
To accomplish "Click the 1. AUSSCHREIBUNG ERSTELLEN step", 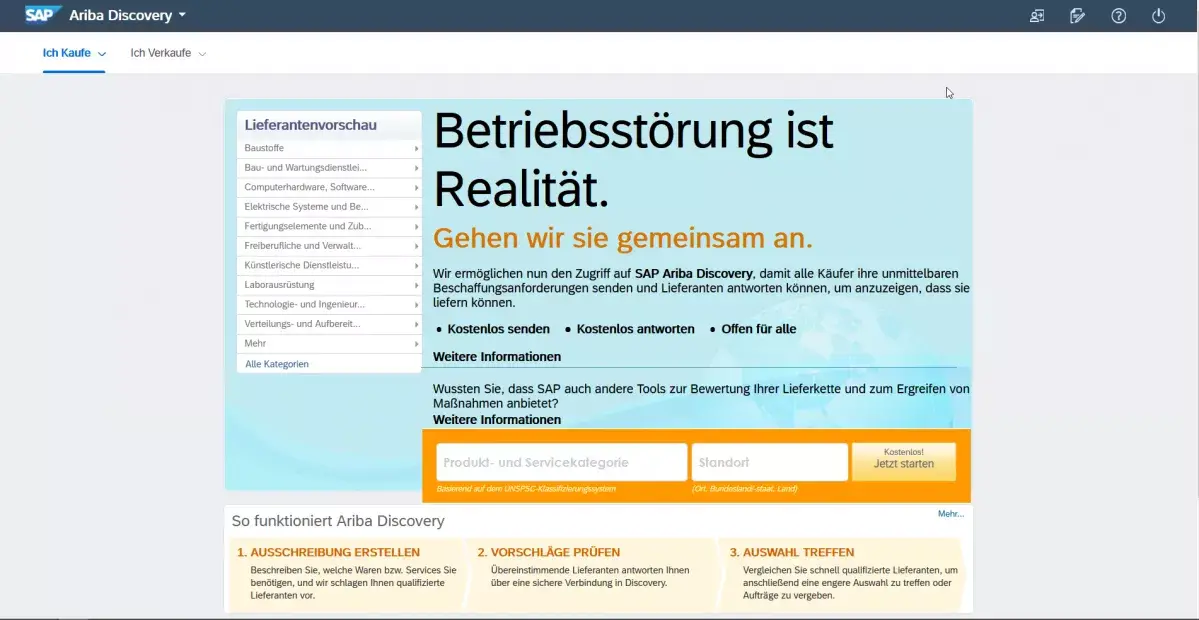I will pyautogui.click(x=328, y=552).
